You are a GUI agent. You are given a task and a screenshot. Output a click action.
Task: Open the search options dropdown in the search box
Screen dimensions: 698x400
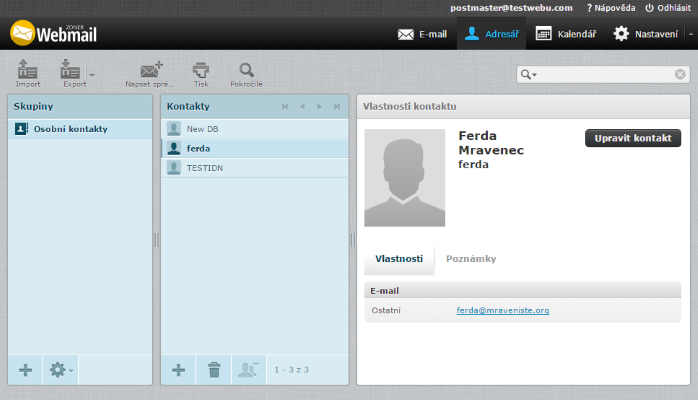coord(528,75)
